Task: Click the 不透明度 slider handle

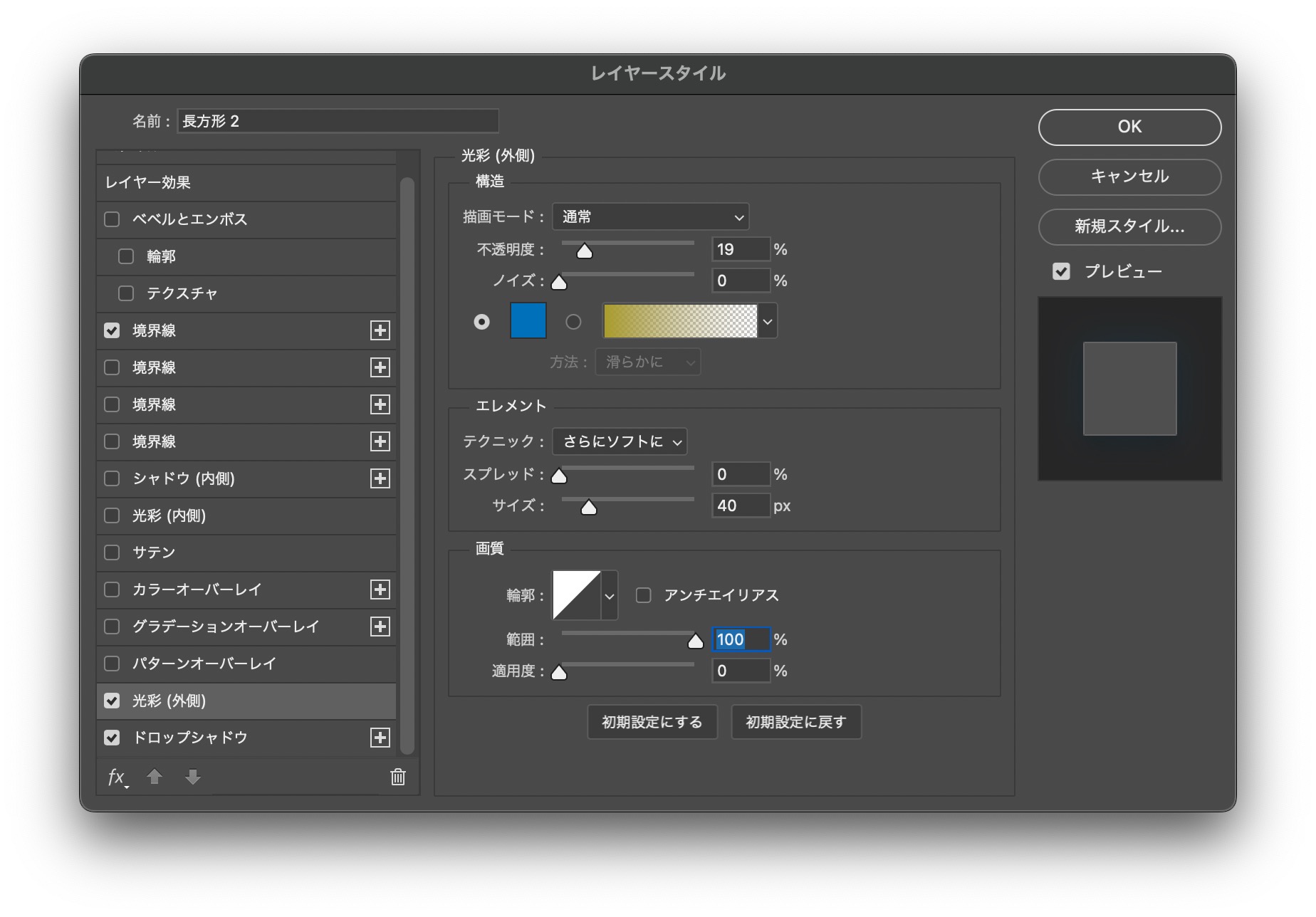Action: pos(585,251)
